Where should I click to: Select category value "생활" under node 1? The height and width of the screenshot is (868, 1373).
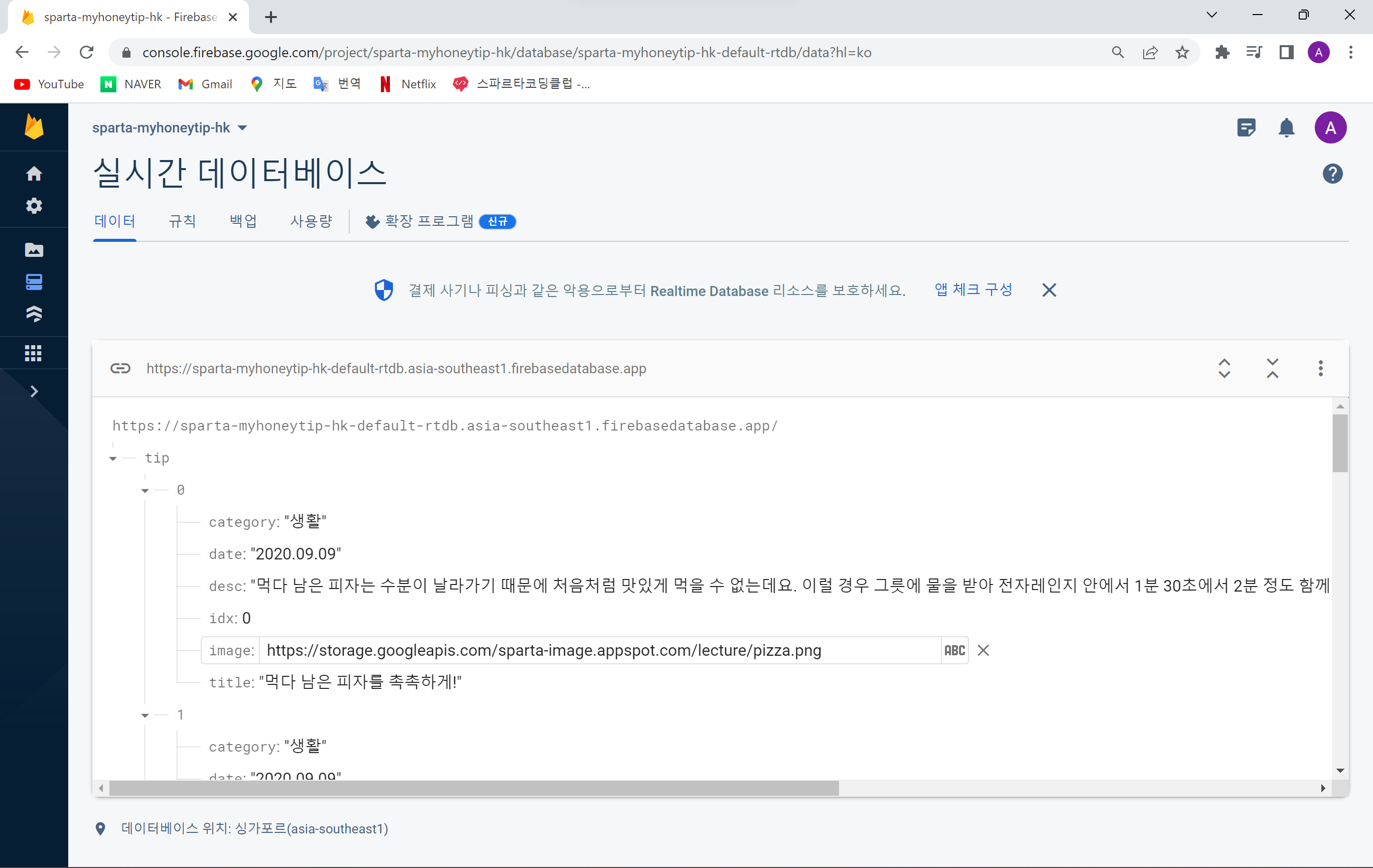(305, 746)
